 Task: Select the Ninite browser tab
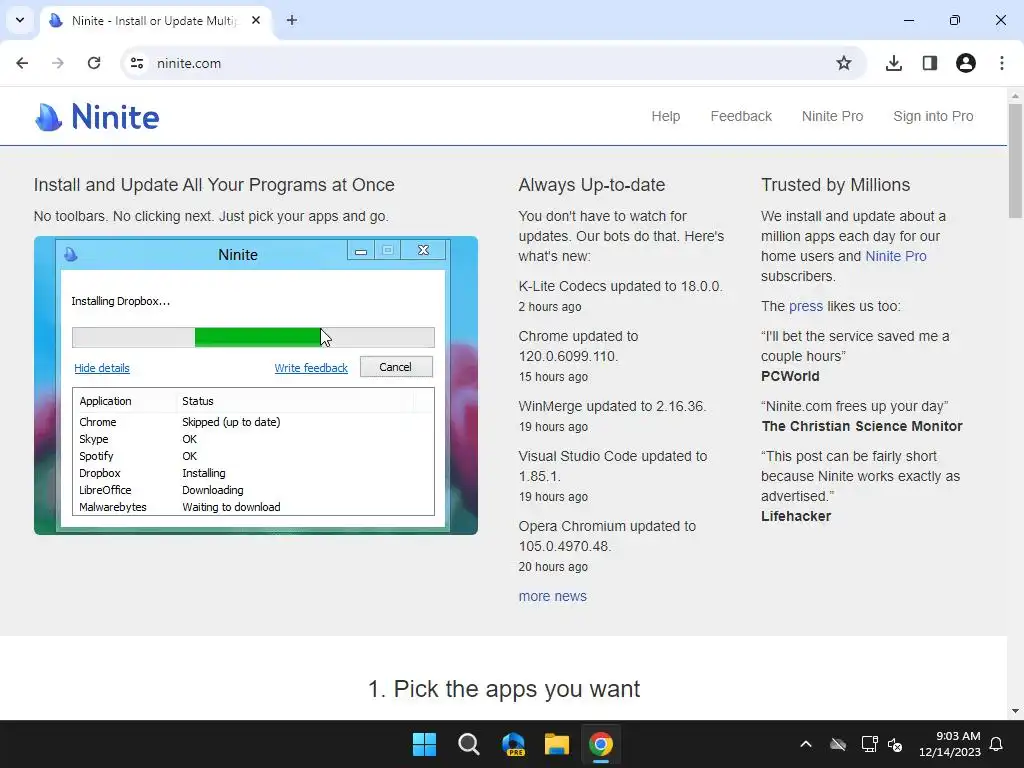[x=154, y=20]
